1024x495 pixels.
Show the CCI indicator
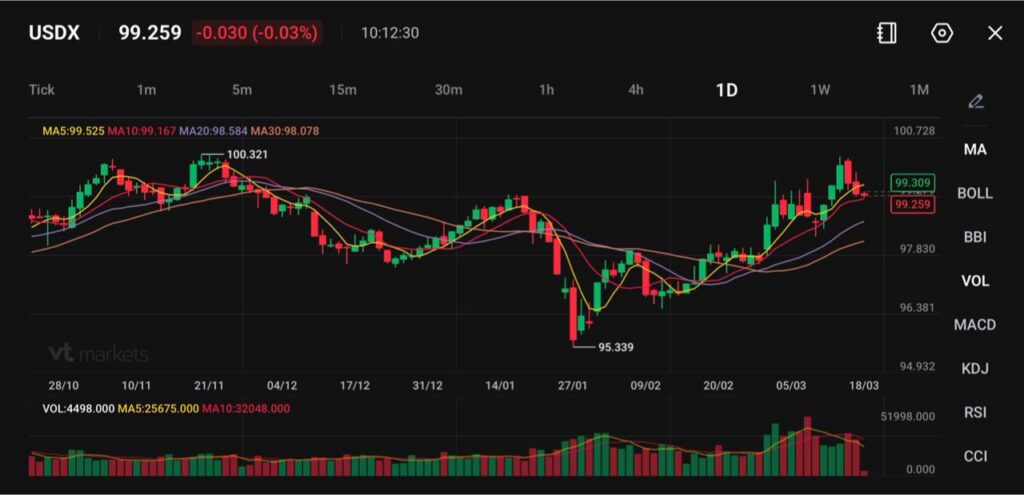(975, 456)
